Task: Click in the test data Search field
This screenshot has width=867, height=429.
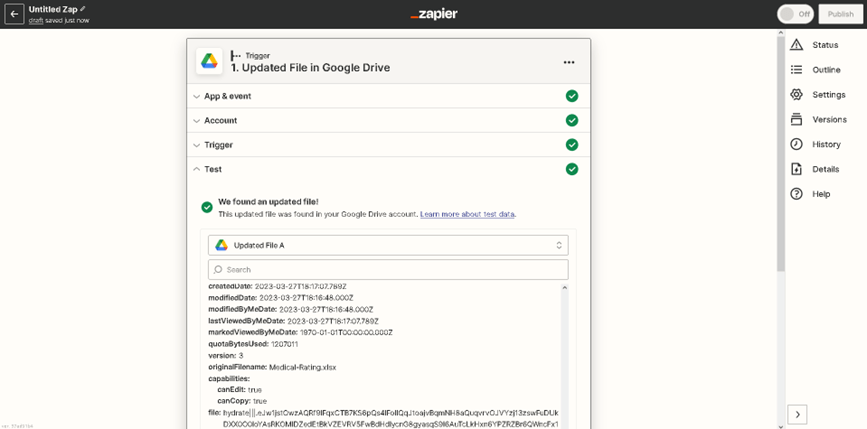Action: (x=388, y=270)
